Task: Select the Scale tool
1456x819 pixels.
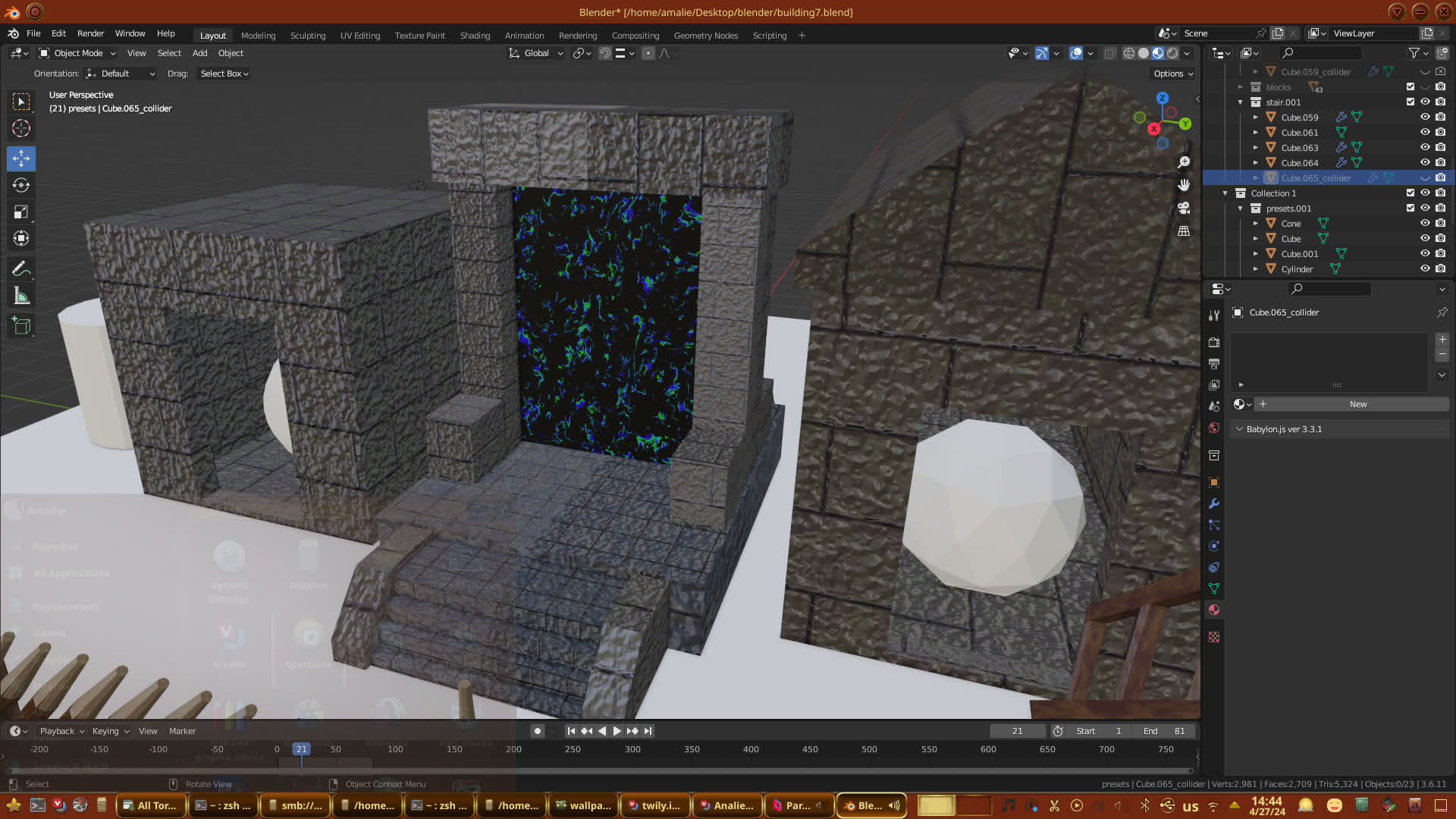Action: 21,212
